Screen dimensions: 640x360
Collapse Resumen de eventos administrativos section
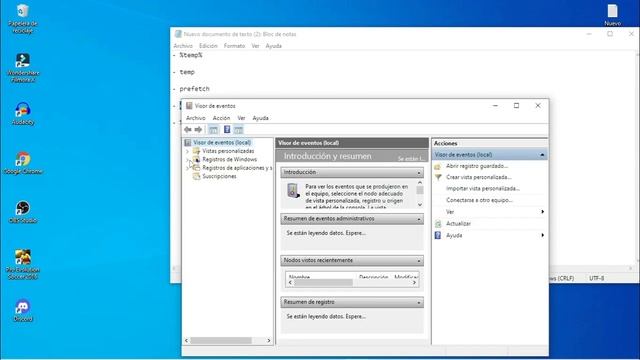click(x=419, y=219)
